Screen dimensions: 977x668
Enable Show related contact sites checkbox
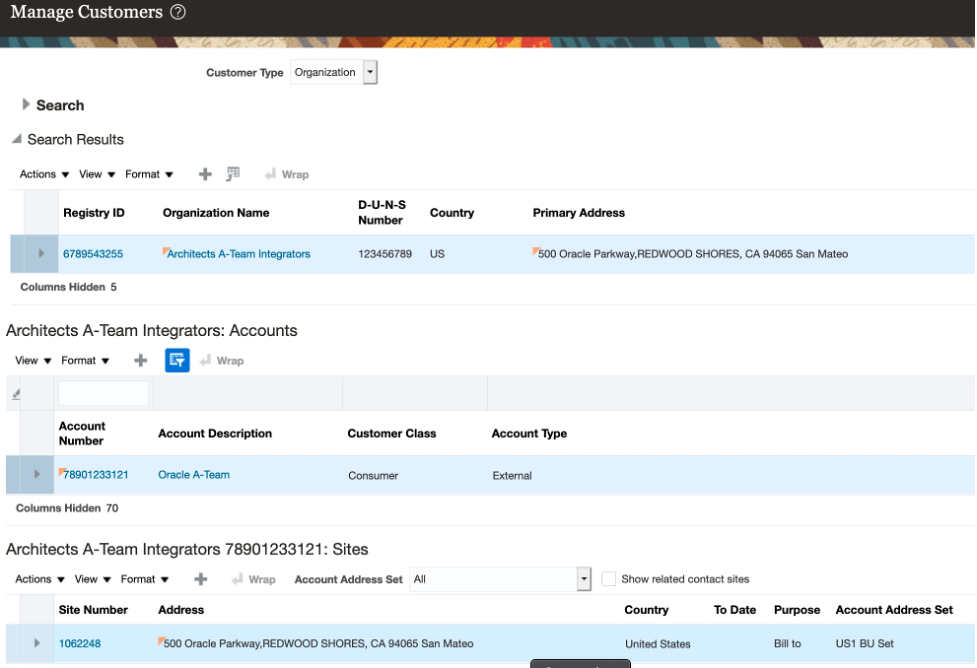(608, 579)
